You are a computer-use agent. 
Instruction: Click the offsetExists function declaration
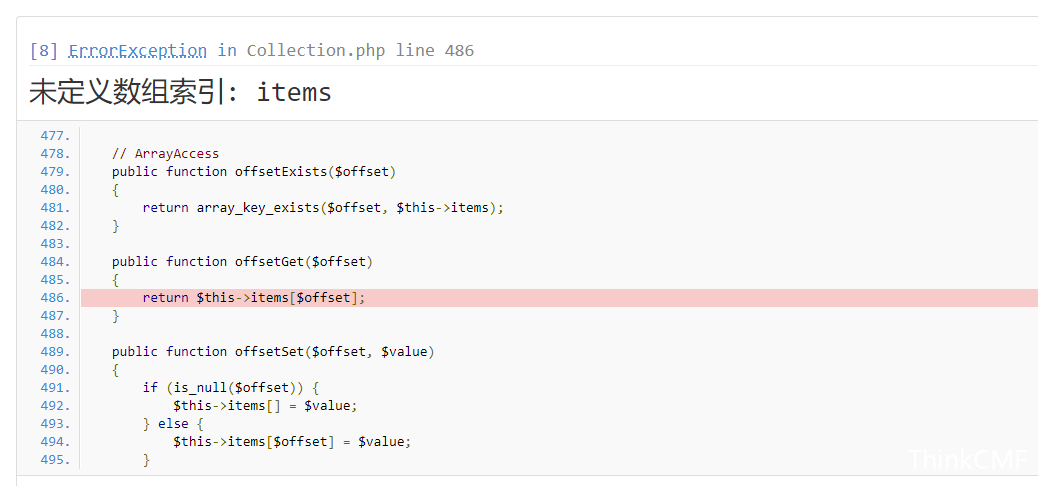coord(254,172)
